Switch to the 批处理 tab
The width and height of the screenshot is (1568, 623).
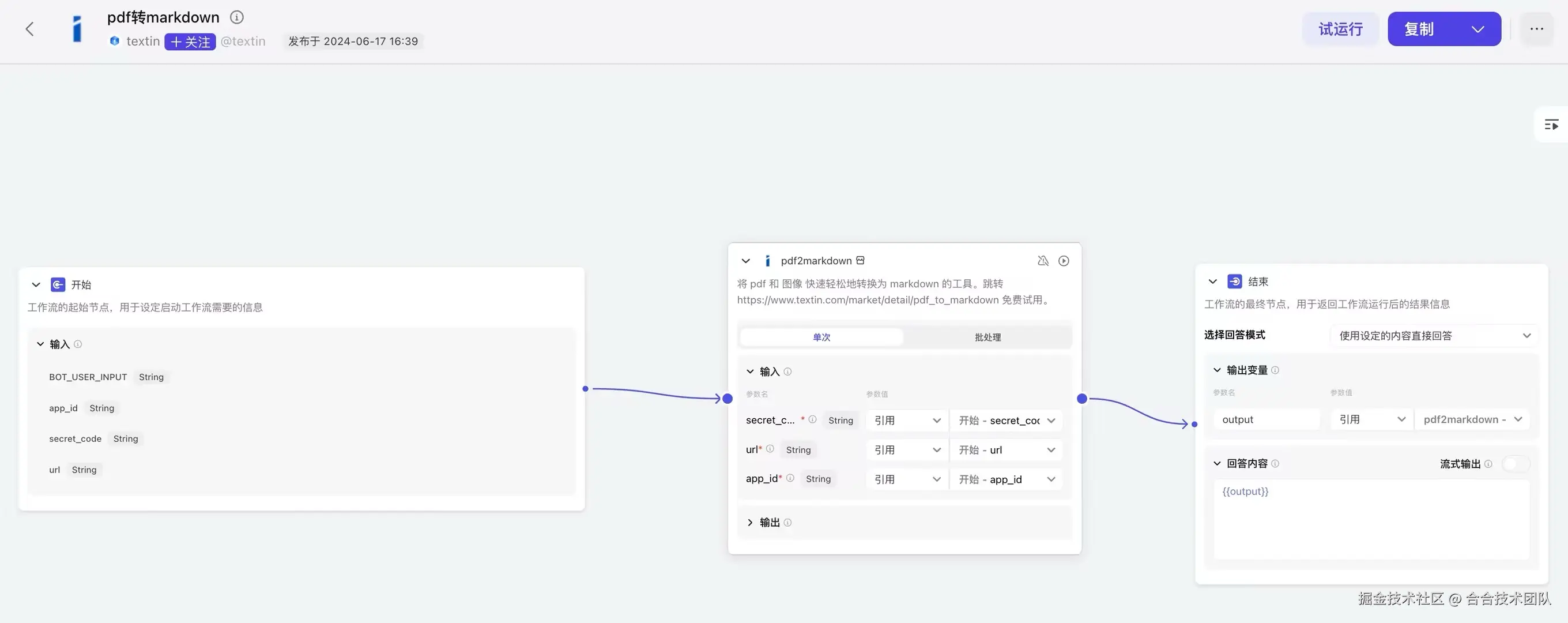click(987, 337)
